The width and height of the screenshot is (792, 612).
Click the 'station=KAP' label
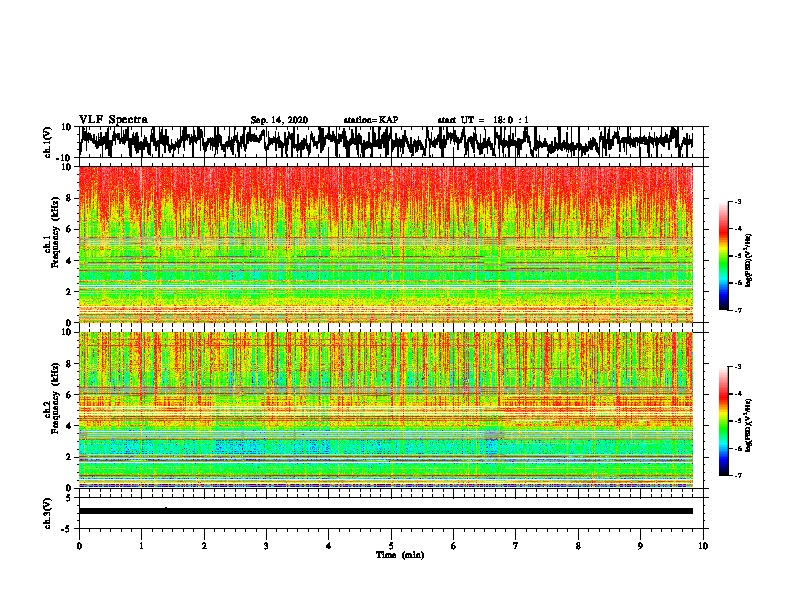coord(371,120)
